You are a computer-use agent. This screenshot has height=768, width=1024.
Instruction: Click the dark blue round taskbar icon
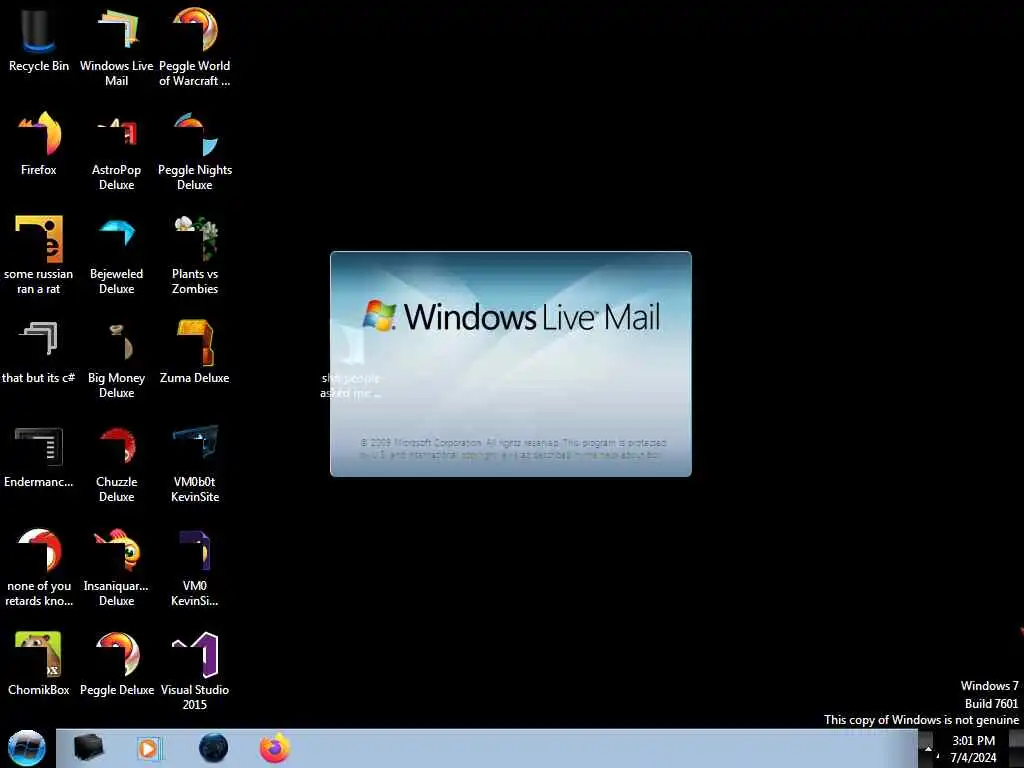(x=214, y=748)
